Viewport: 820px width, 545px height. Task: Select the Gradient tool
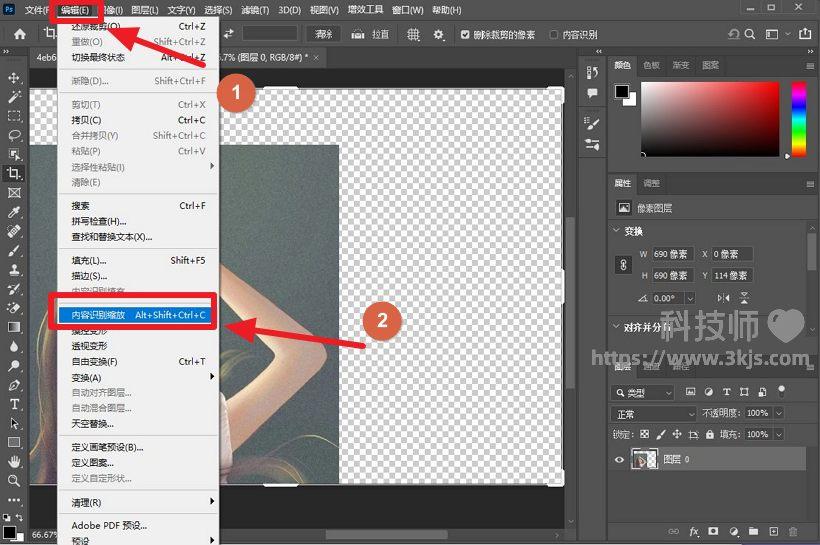[14, 327]
